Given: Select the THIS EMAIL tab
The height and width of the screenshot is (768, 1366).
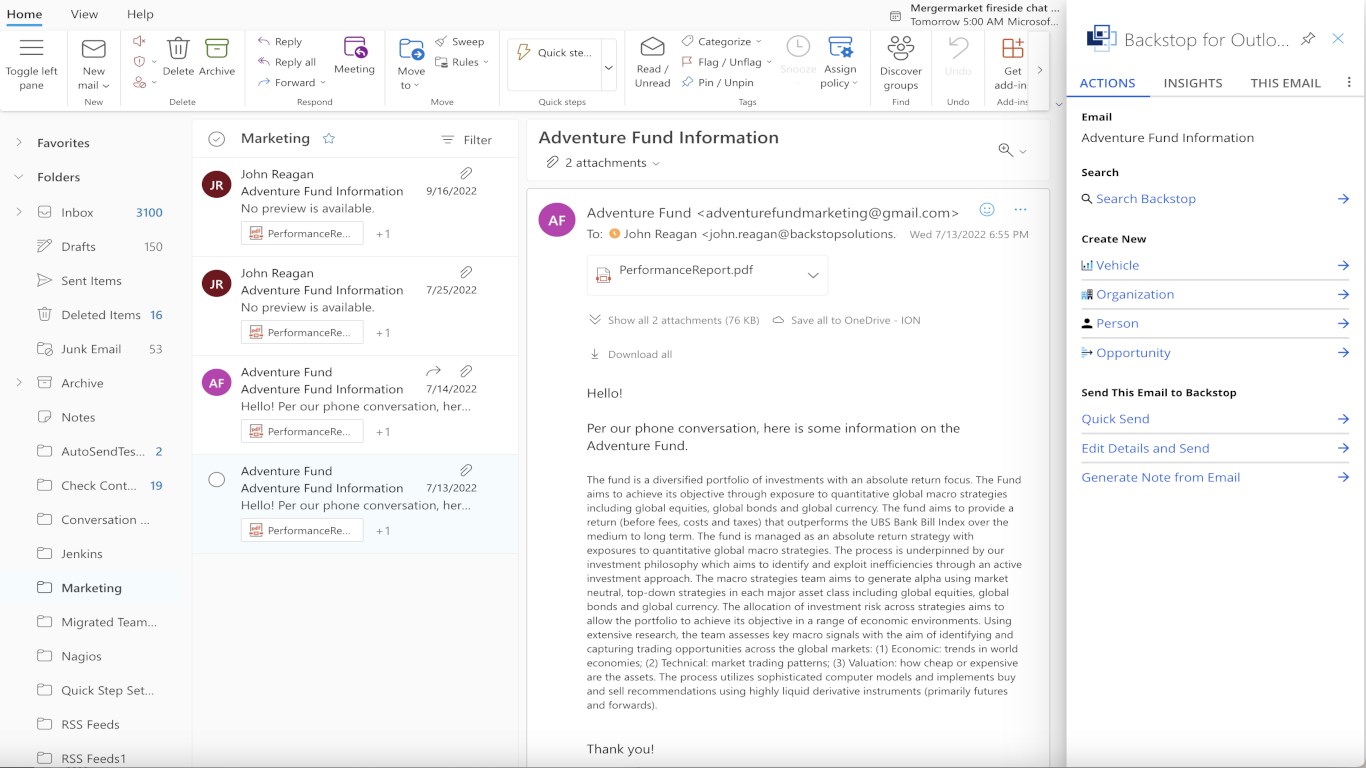Looking at the screenshot, I should click(x=1286, y=83).
